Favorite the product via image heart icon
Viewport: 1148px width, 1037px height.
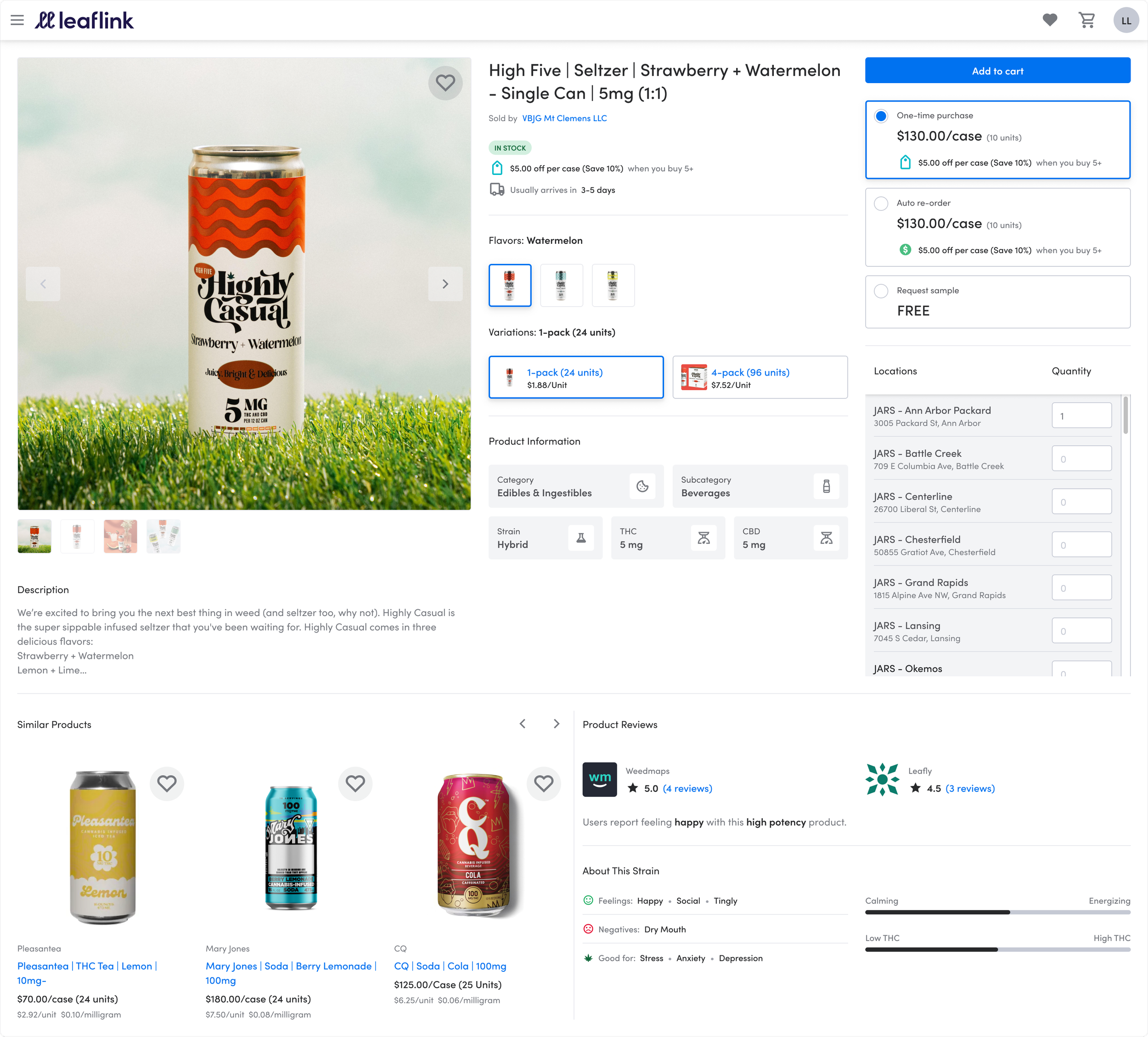click(445, 83)
